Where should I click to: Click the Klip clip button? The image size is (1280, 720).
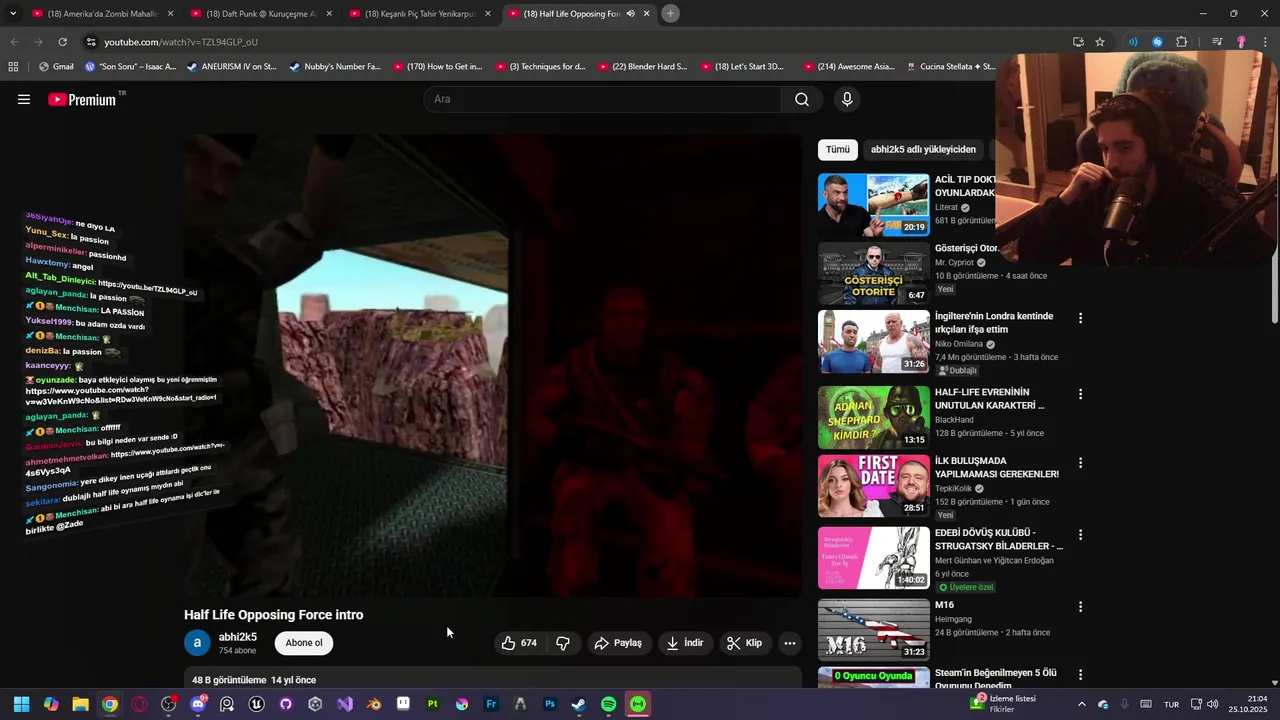pos(744,643)
